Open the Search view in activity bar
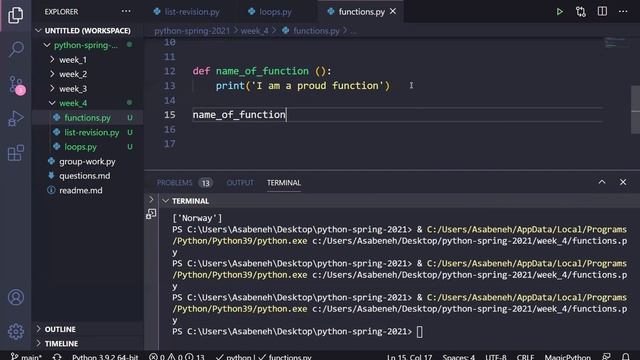640x360 pixels. [16, 49]
